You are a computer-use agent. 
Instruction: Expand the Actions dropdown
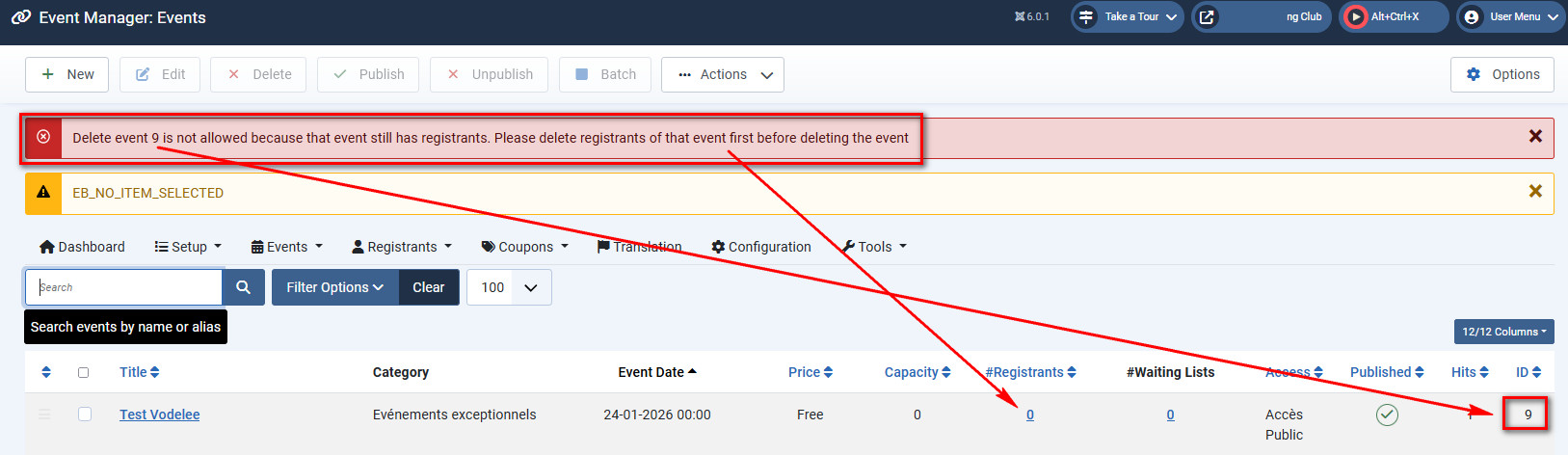(x=723, y=74)
